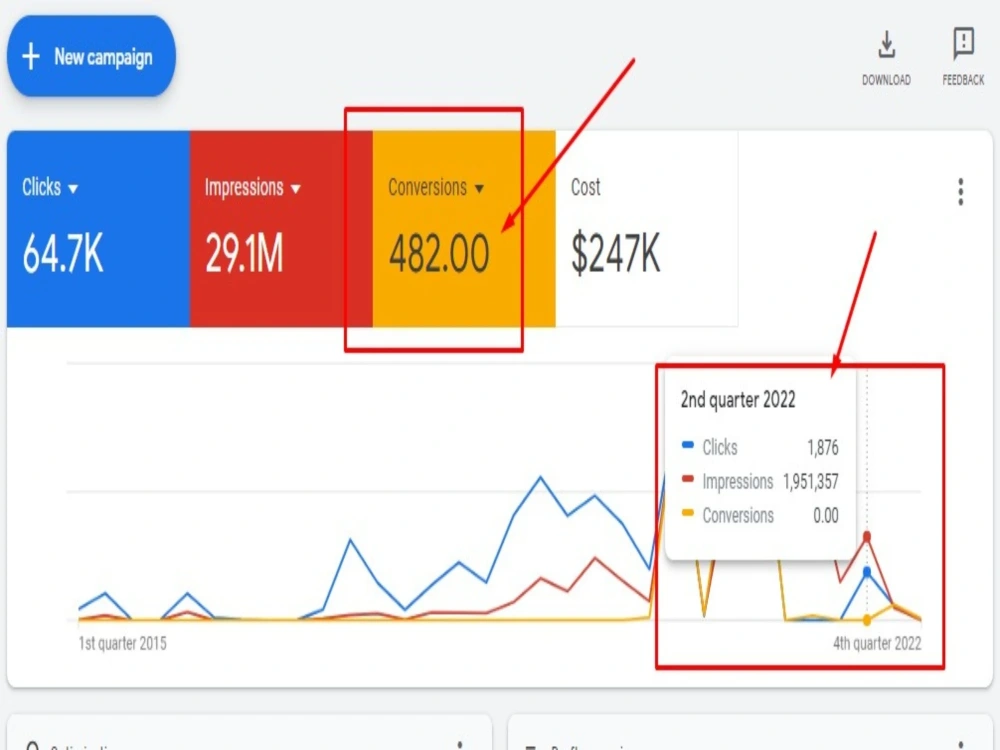Click the blue Clicks legend swatch in tooltip
Image resolution: width=1000 pixels, height=750 pixels.
[x=688, y=445]
